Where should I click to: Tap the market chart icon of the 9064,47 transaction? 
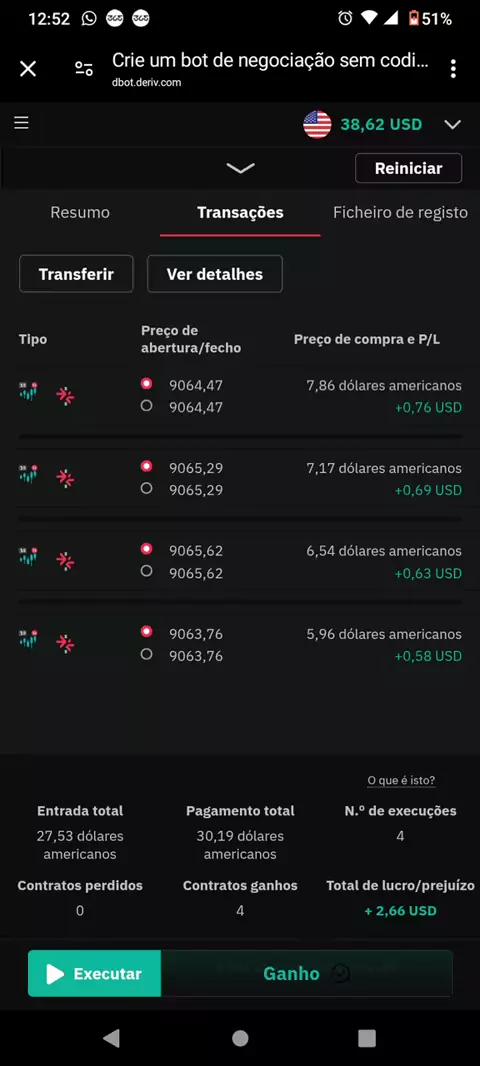(29, 392)
